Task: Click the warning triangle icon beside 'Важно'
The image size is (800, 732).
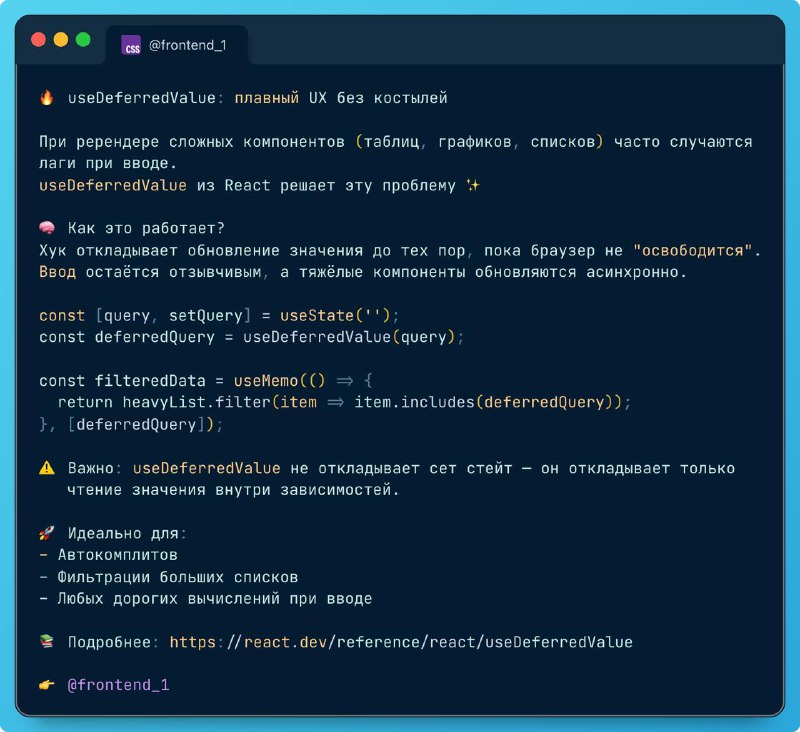Action: point(47,468)
